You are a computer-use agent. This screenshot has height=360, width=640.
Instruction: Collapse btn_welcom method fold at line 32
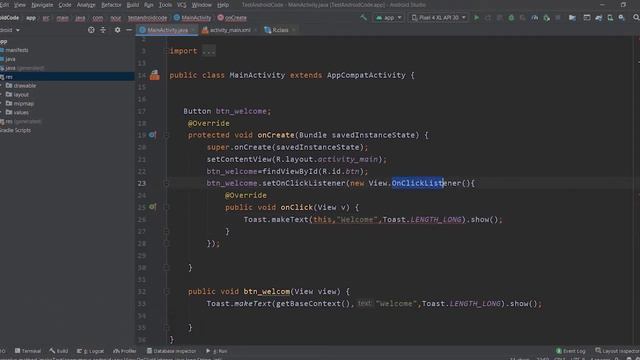166,291
